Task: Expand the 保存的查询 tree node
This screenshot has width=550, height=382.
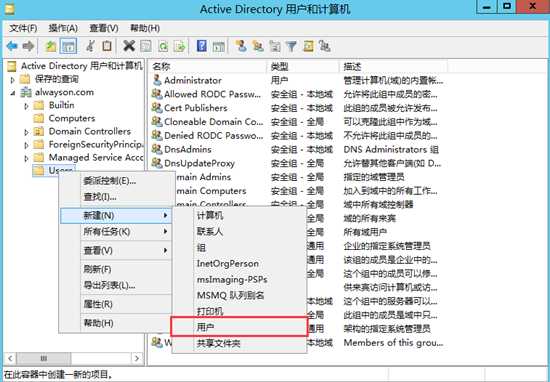Action: tap(13, 80)
